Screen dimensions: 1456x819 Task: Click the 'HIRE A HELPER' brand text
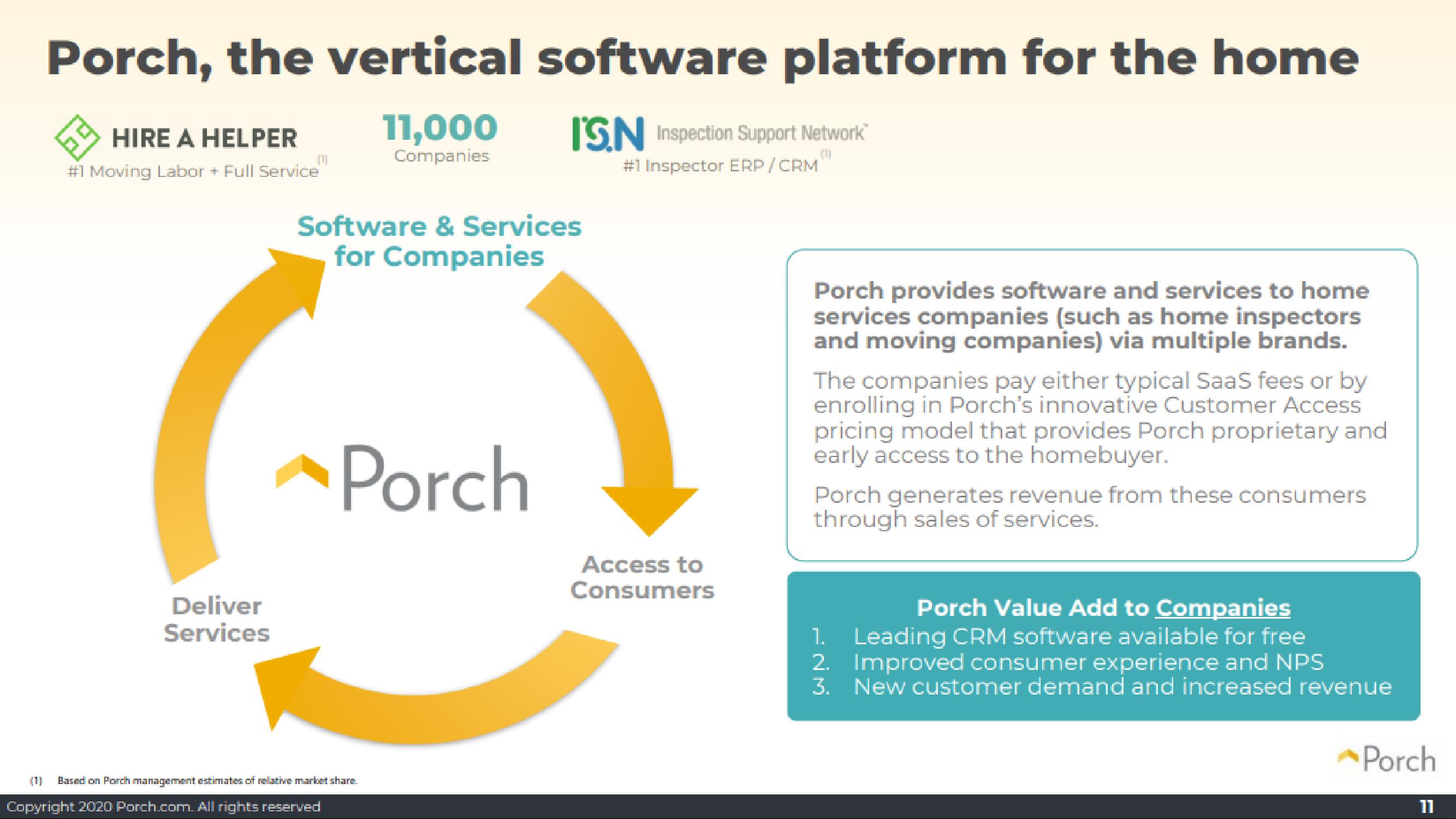coord(204,138)
